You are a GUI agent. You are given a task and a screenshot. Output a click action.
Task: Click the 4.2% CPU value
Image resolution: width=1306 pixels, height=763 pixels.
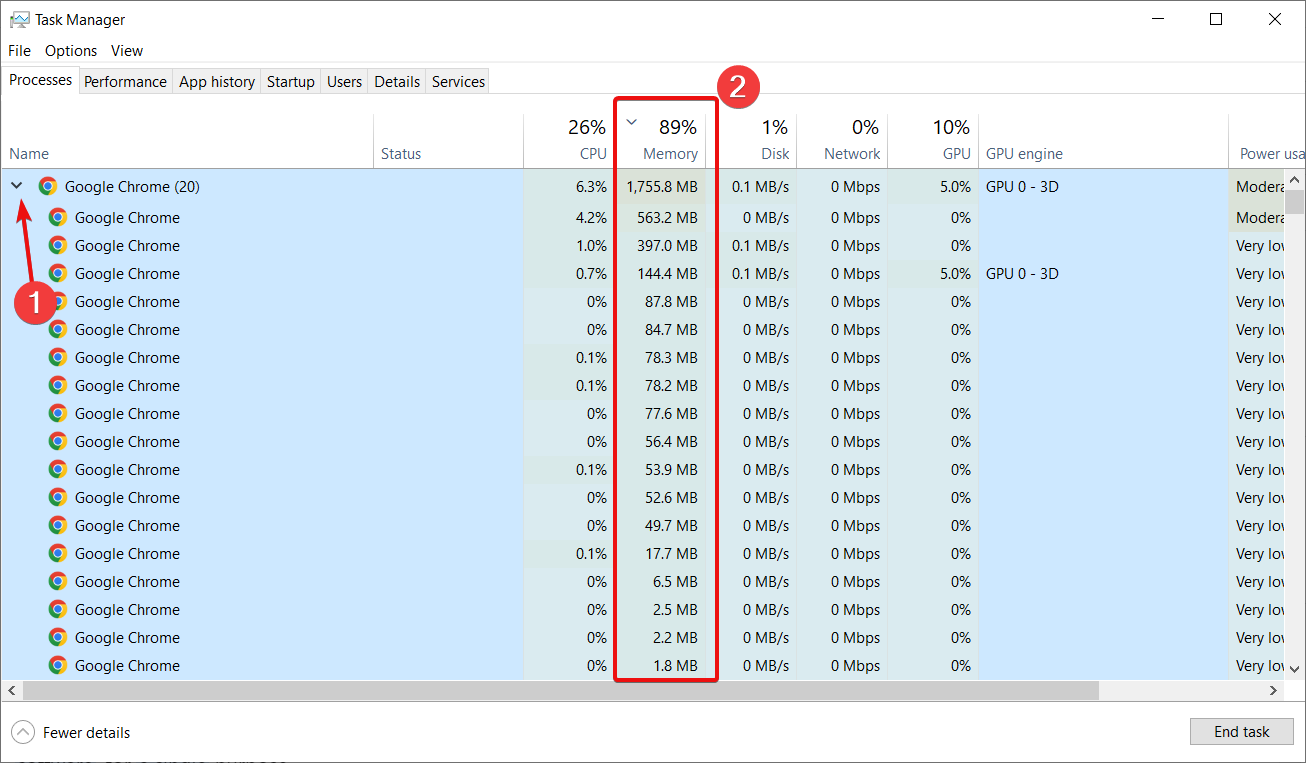[591, 218]
